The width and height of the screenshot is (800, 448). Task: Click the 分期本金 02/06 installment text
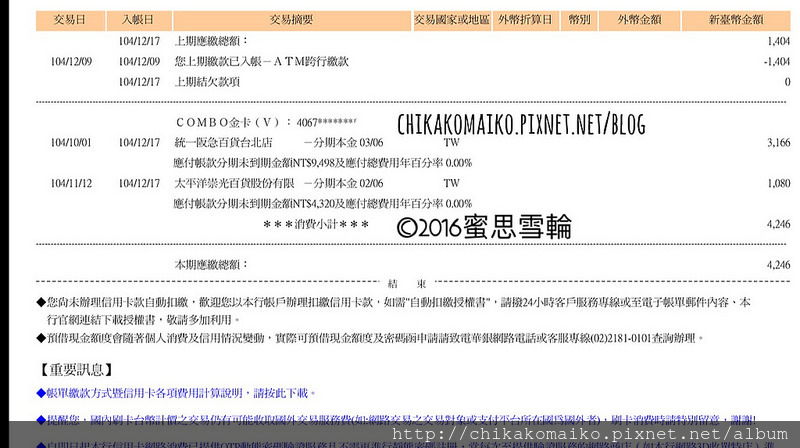pyautogui.click(x=343, y=183)
